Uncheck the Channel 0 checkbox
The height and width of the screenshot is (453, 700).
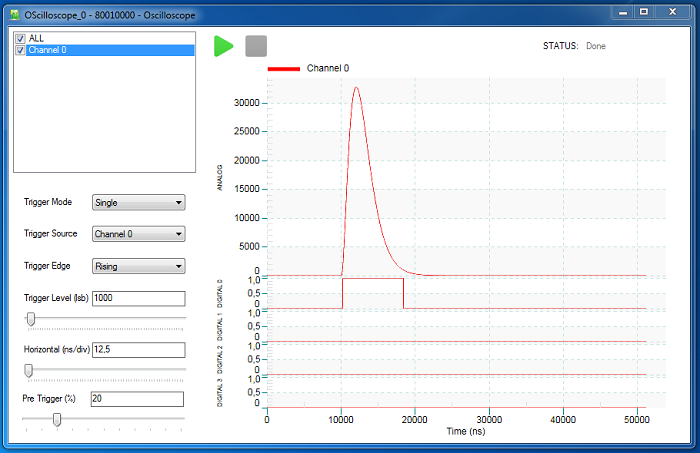coord(20,50)
